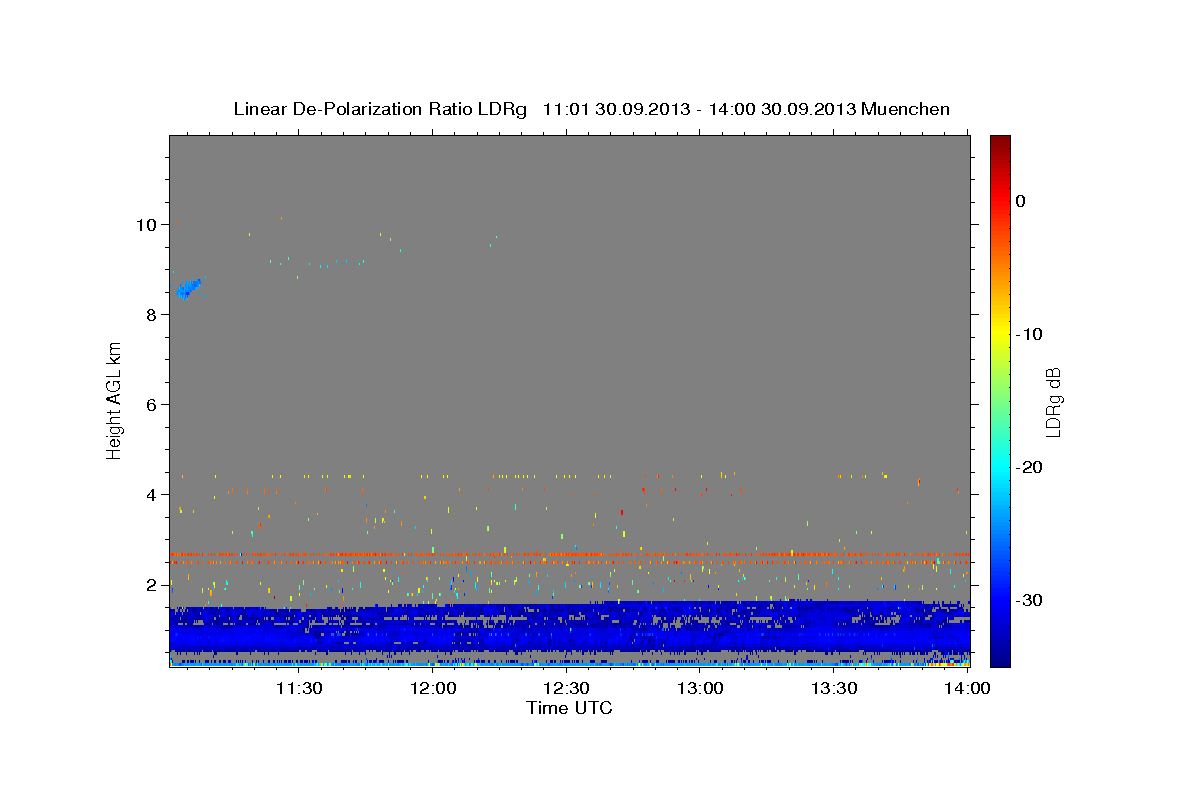This screenshot has height=800, width=1200.
Task: Click the 11:30 time tick label
Action: click(298, 688)
